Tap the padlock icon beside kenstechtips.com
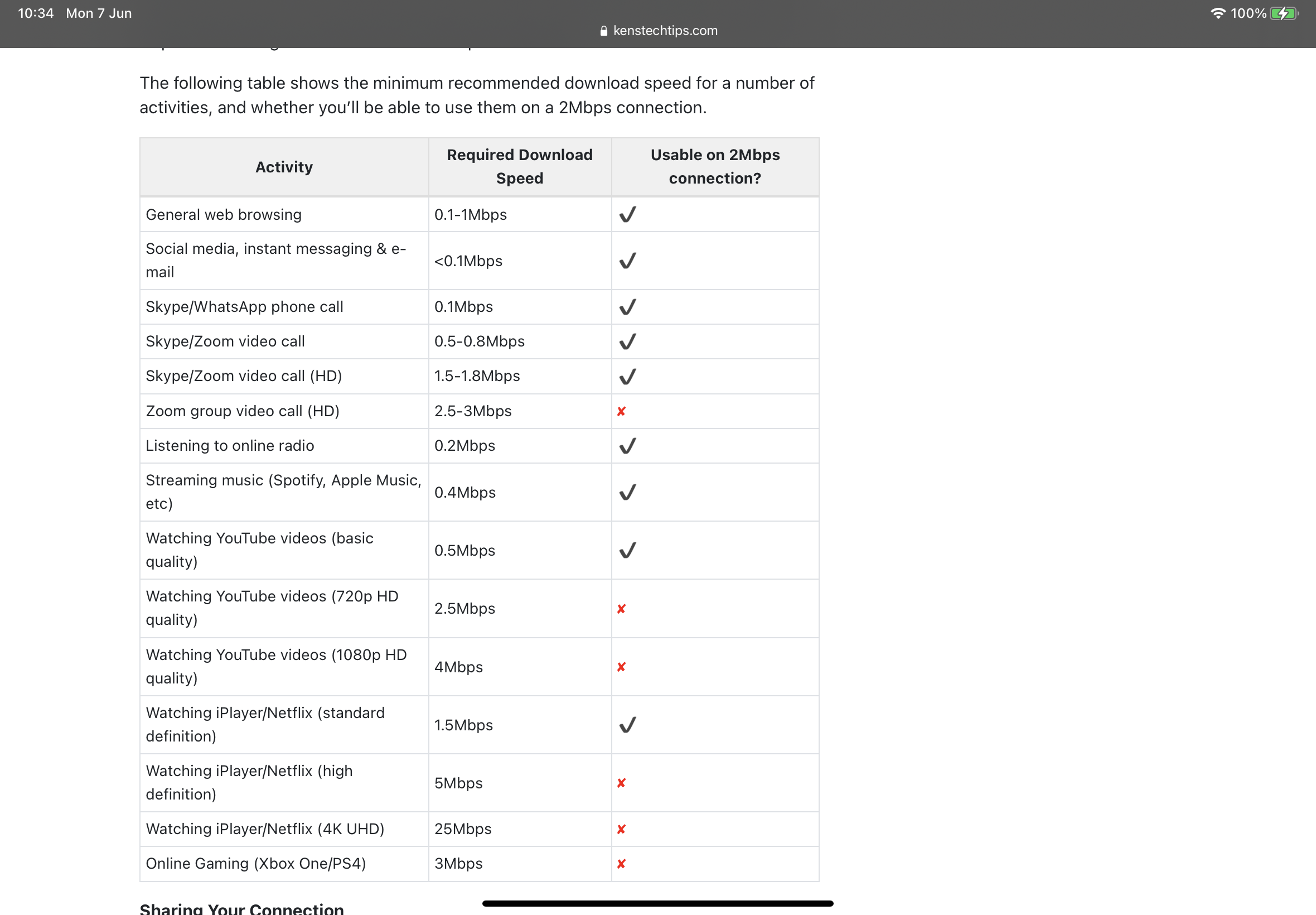 (x=603, y=31)
